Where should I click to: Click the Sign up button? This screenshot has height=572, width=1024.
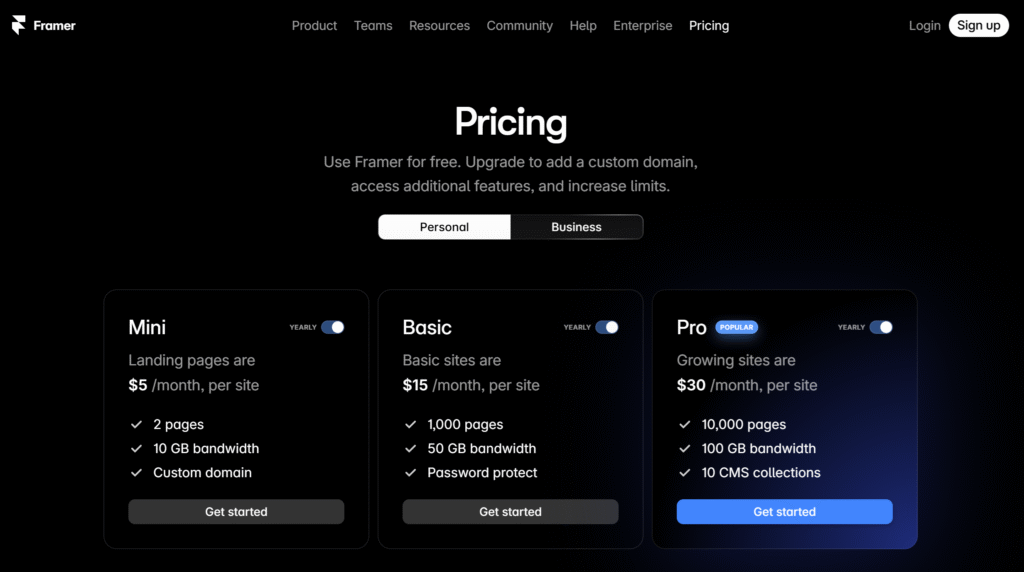click(978, 25)
